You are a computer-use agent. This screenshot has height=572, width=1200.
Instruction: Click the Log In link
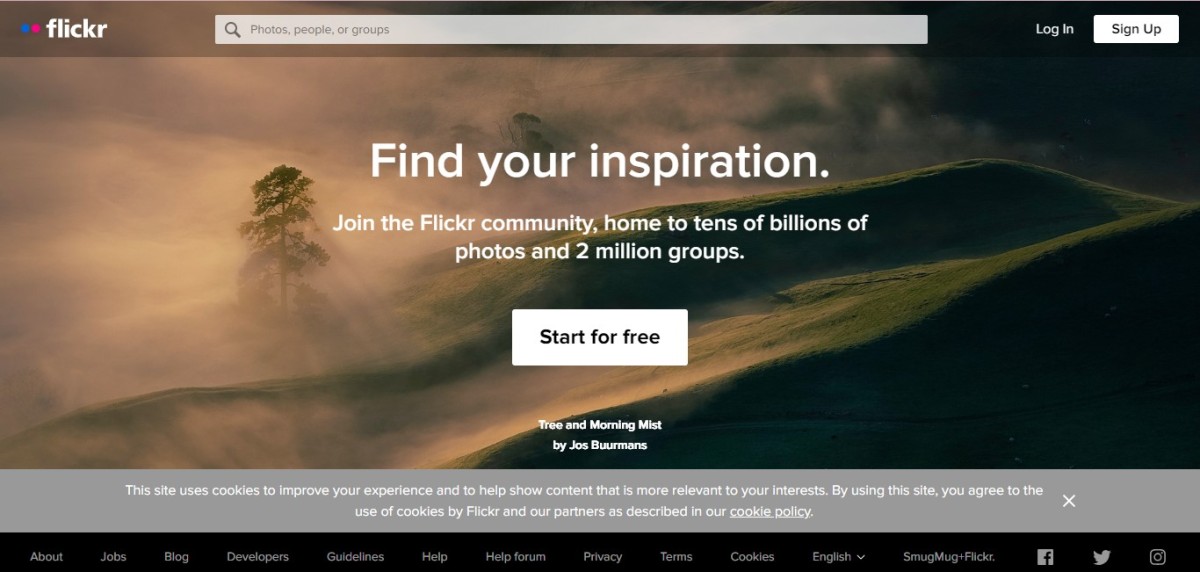tap(1054, 29)
